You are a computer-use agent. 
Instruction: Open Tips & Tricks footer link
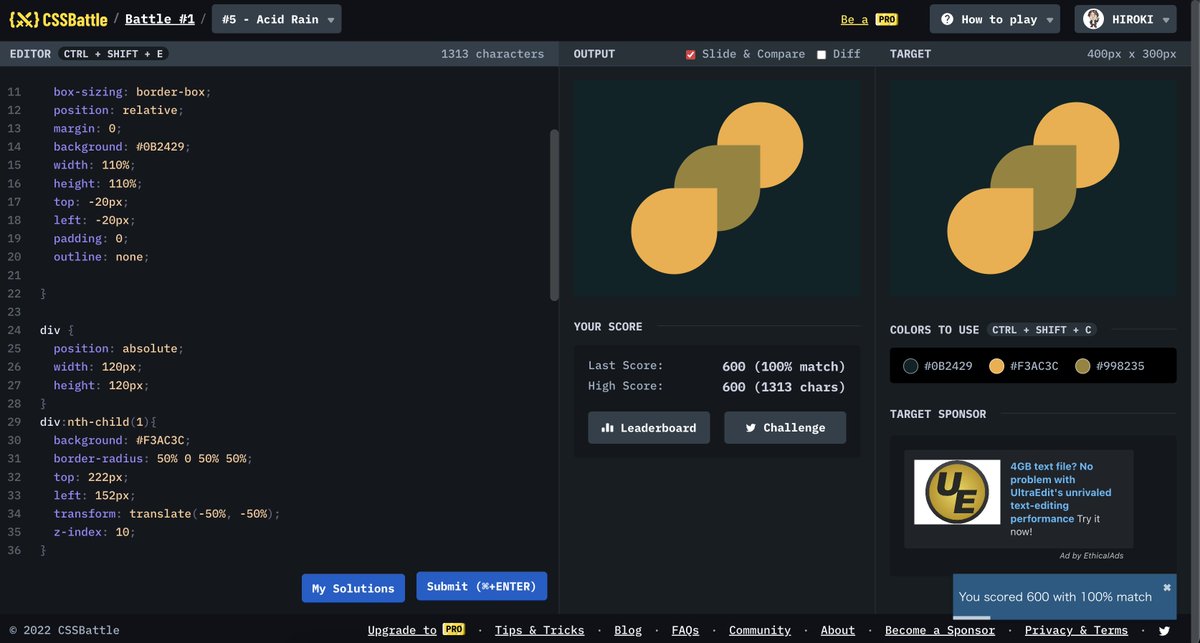tap(539, 630)
